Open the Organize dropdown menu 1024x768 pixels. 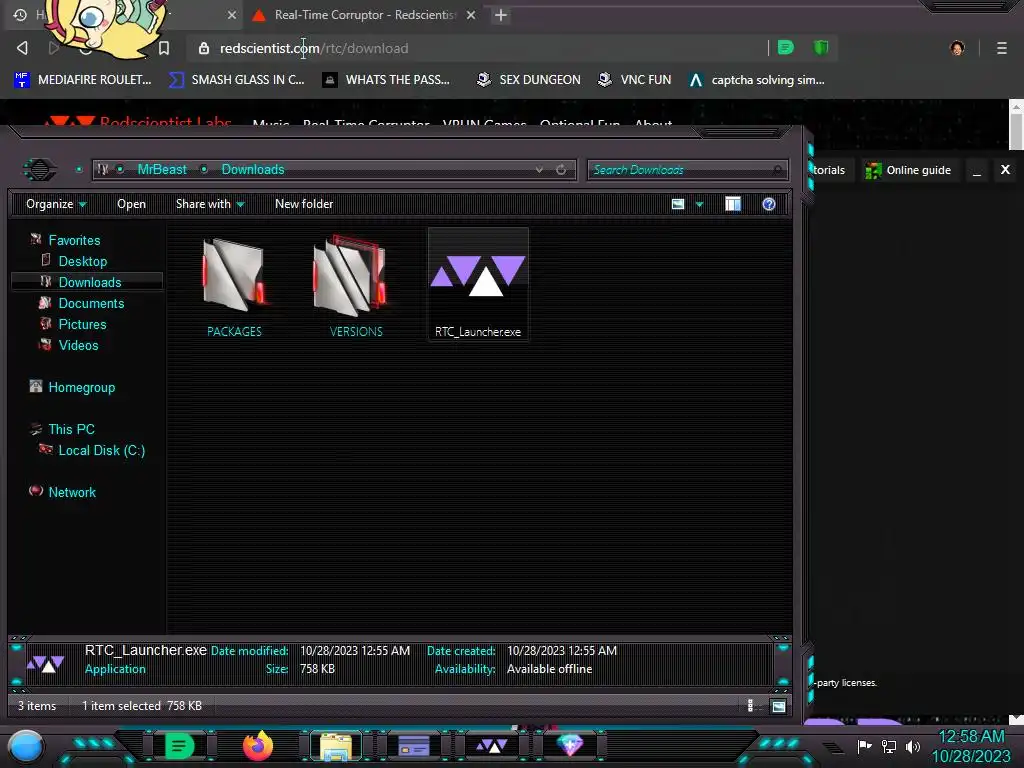[56, 204]
